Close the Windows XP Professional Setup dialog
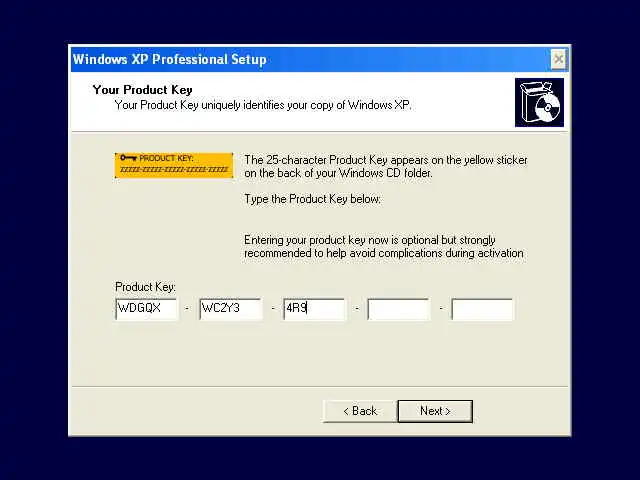 pos(558,60)
